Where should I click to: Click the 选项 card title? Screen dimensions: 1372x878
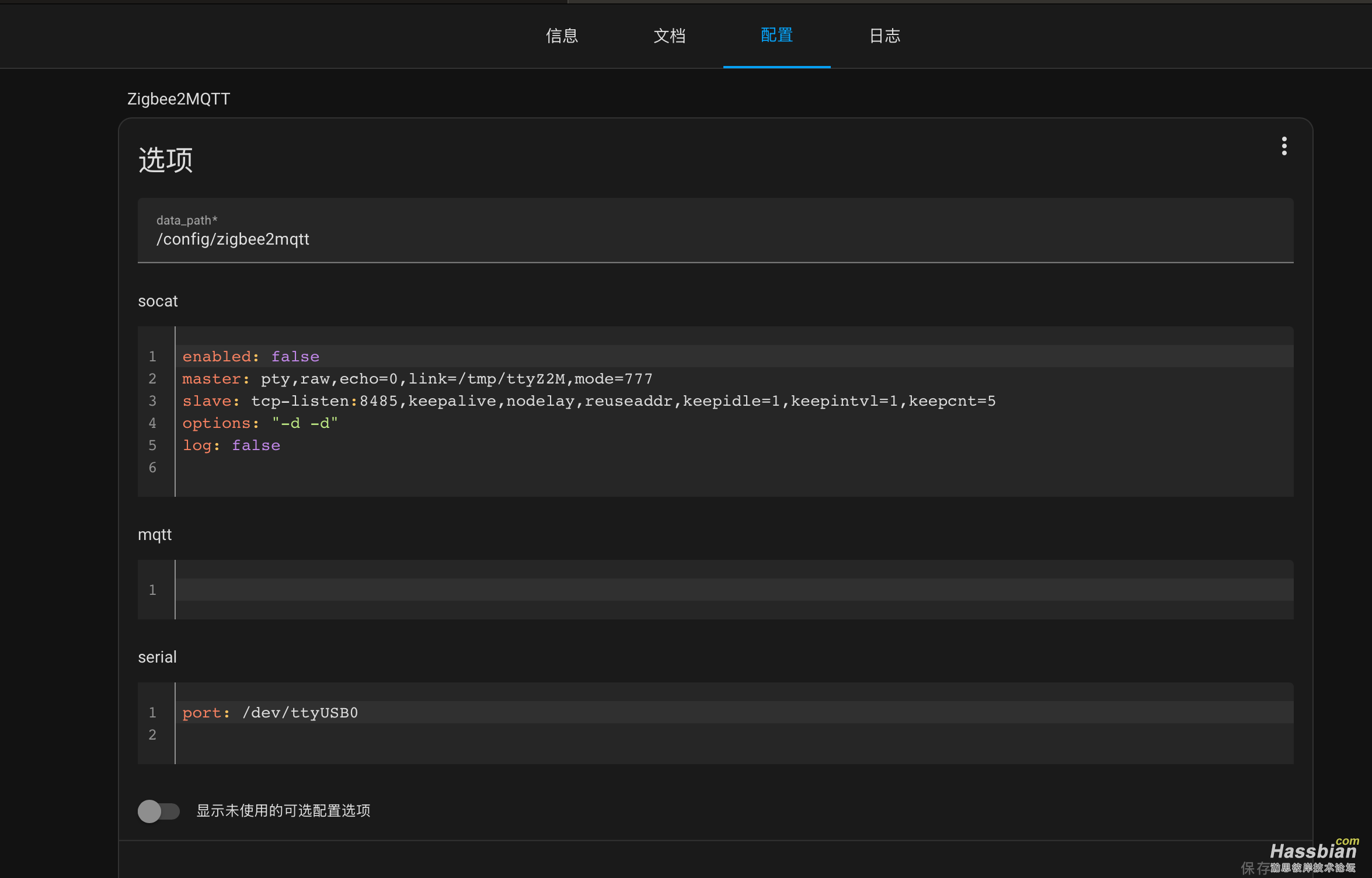point(165,159)
